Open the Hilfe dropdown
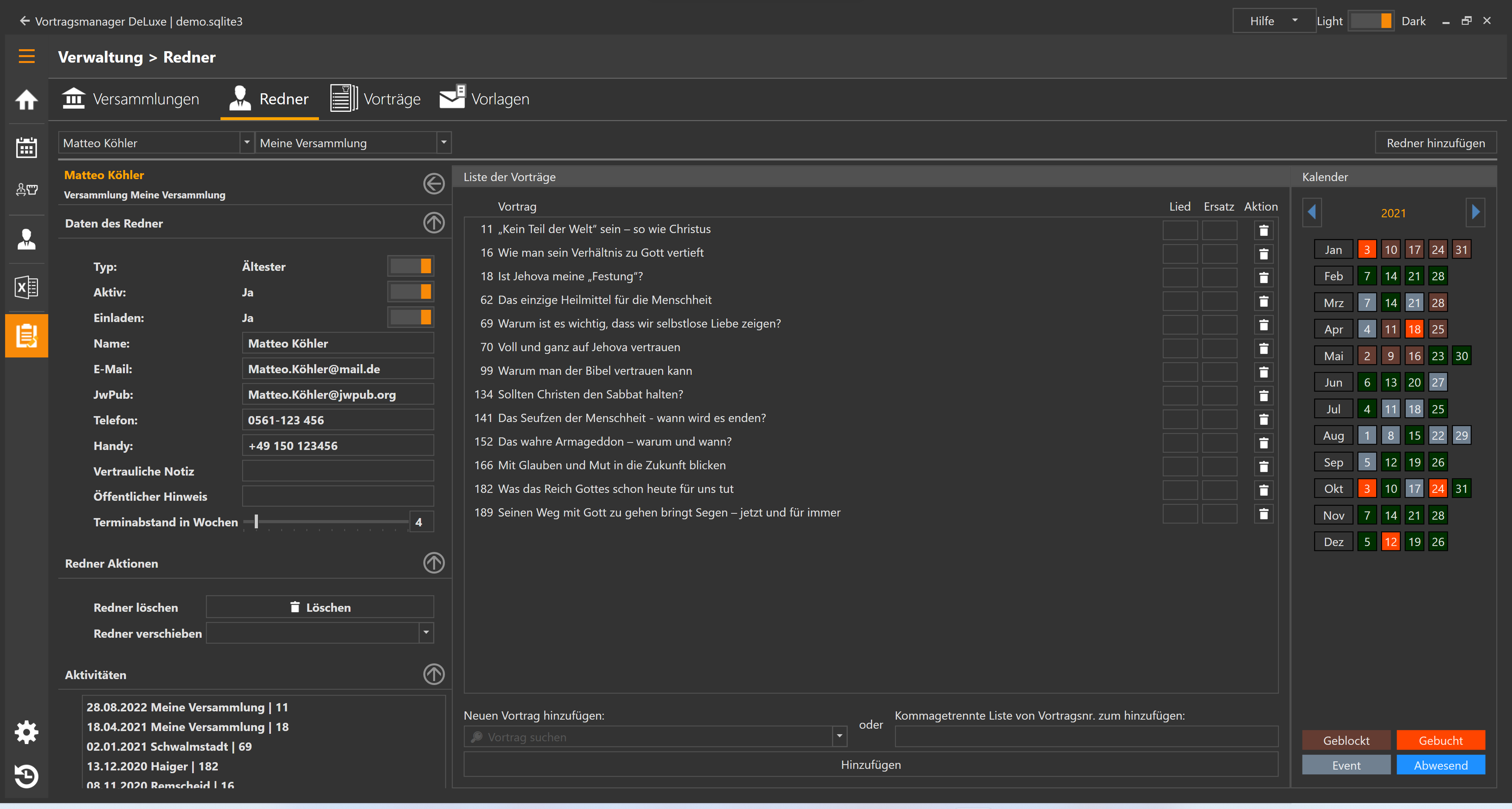 pos(1274,21)
